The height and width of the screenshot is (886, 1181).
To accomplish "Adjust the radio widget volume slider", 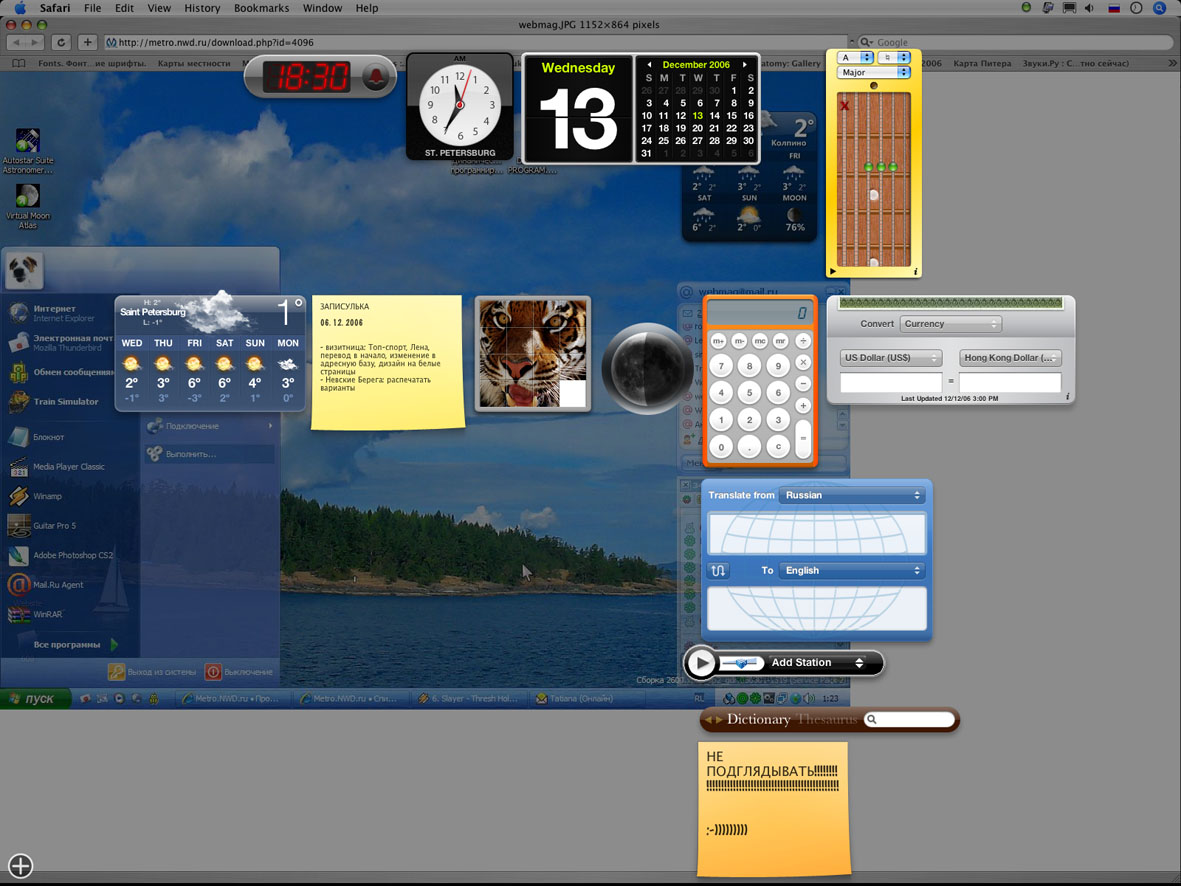I will tap(740, 663).
